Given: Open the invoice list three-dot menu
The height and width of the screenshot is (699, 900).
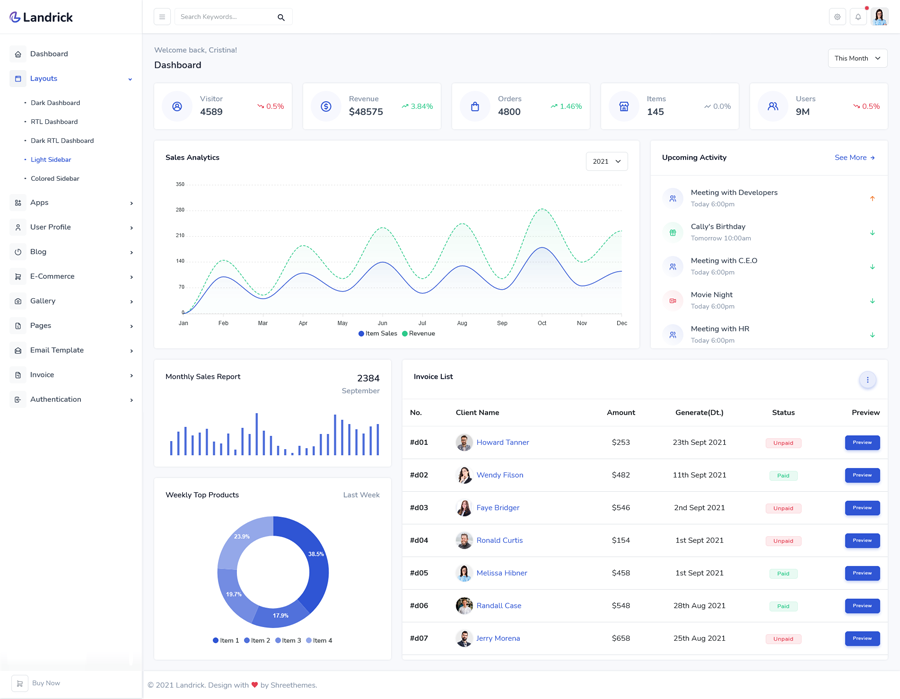Looking at the screenshot, I should click(x=867, y=380).
